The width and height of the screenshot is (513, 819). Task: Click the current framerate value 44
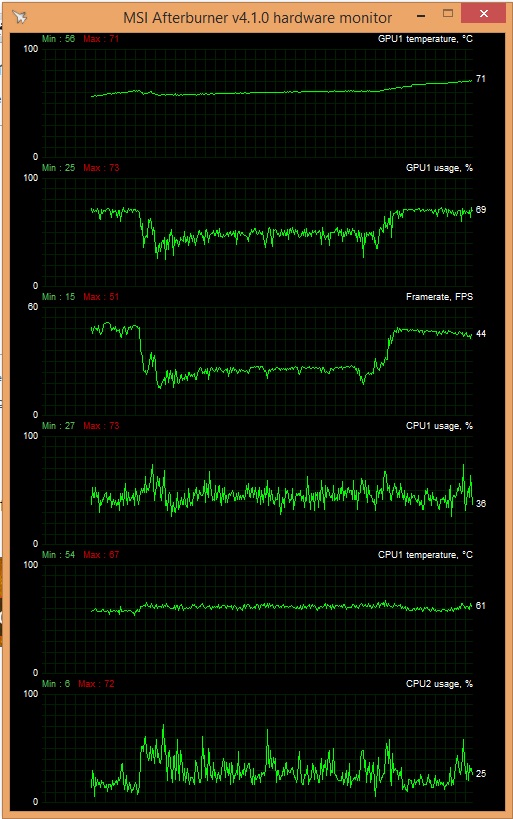click(x=481, y=334)
